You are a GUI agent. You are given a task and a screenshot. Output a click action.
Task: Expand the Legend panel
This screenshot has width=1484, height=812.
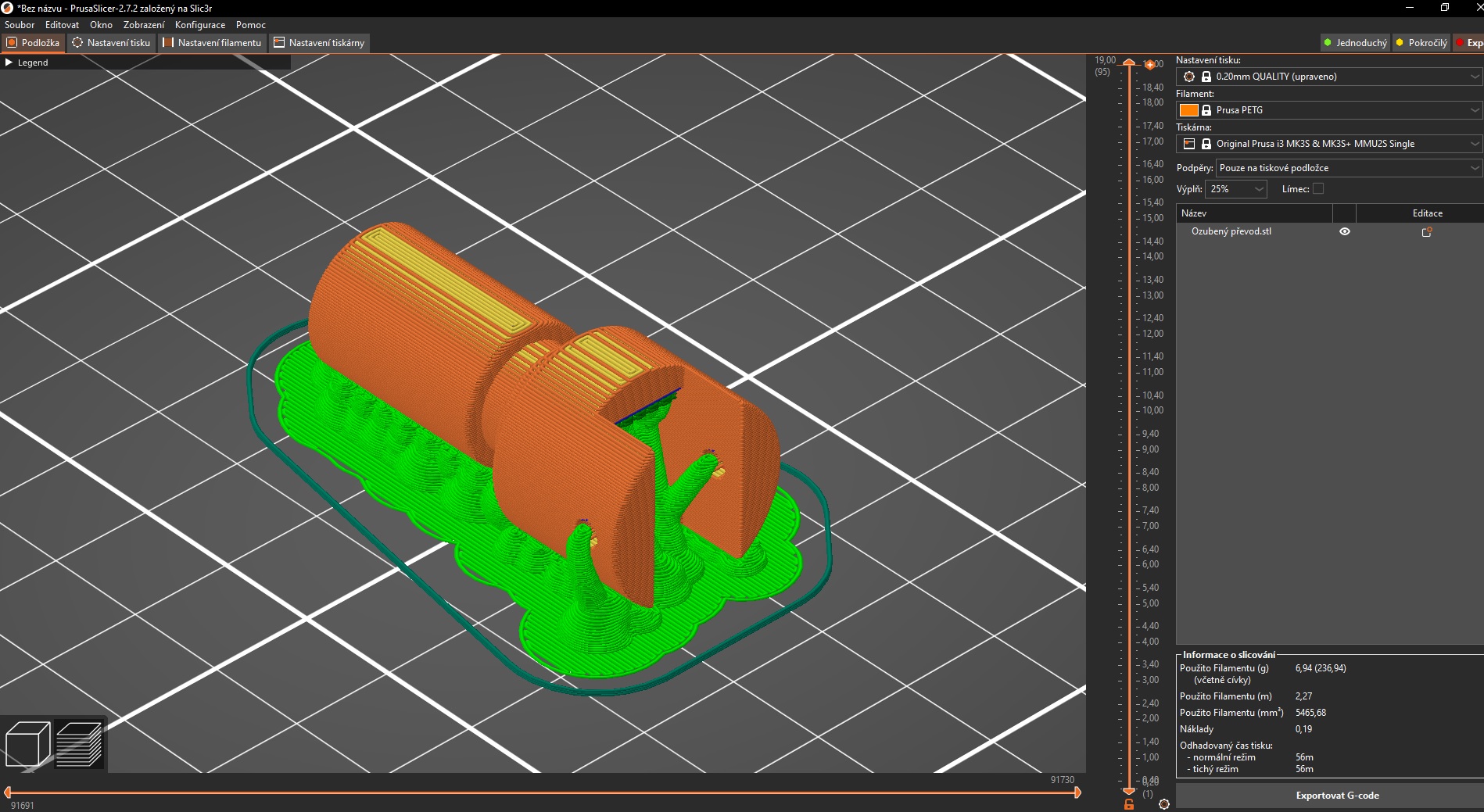point(9,63)
